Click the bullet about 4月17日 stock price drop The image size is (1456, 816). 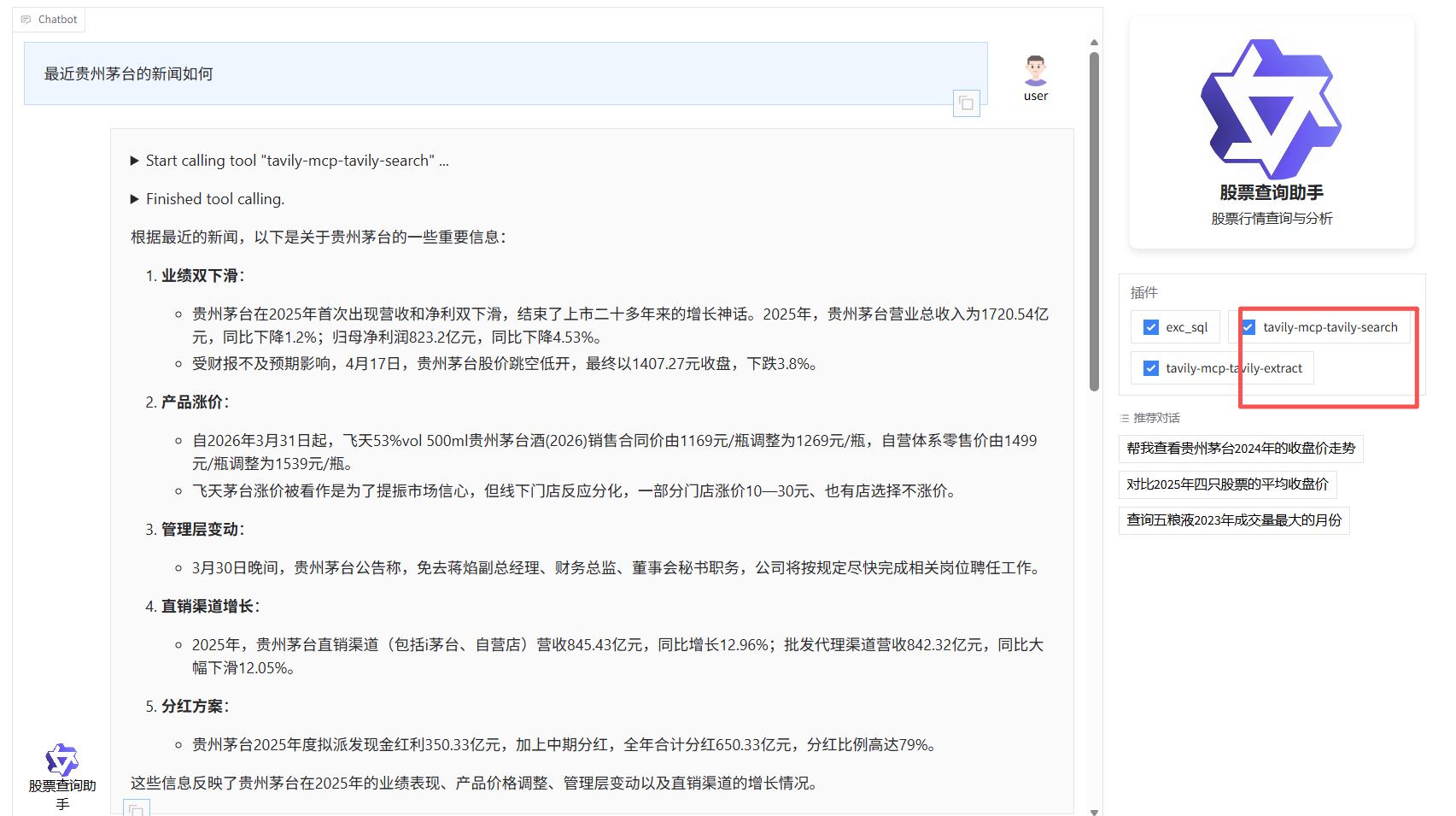[x=506, y=364]
